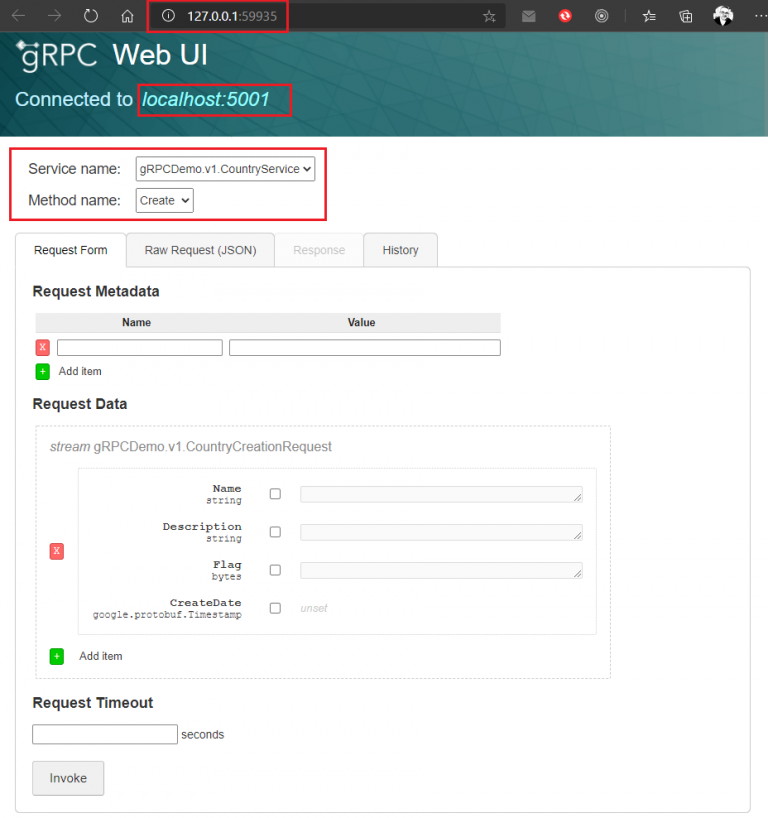Tick the Flag bytes checkbox

(x=275, y=570)
